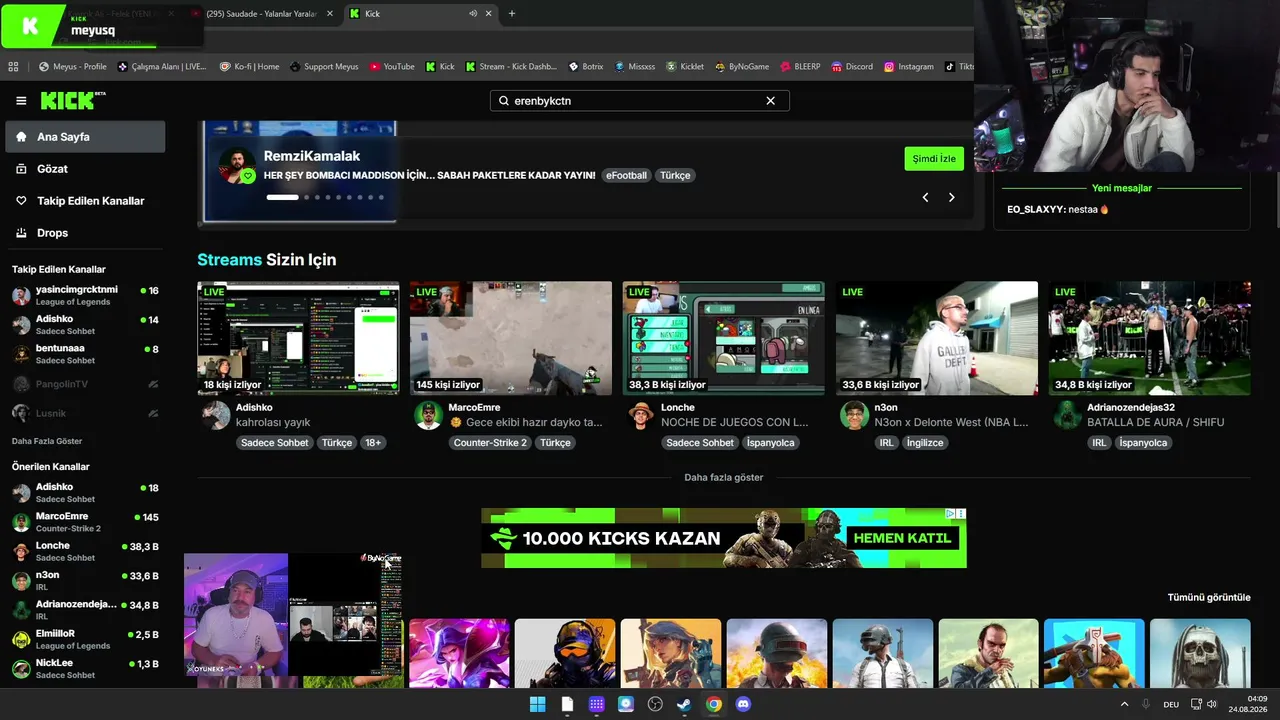1280x720 pixels.
Task: Switch to the Saudade - Yalanlar Yaralar browser tab
Action: pyautogui.click(x=262, y=14)
